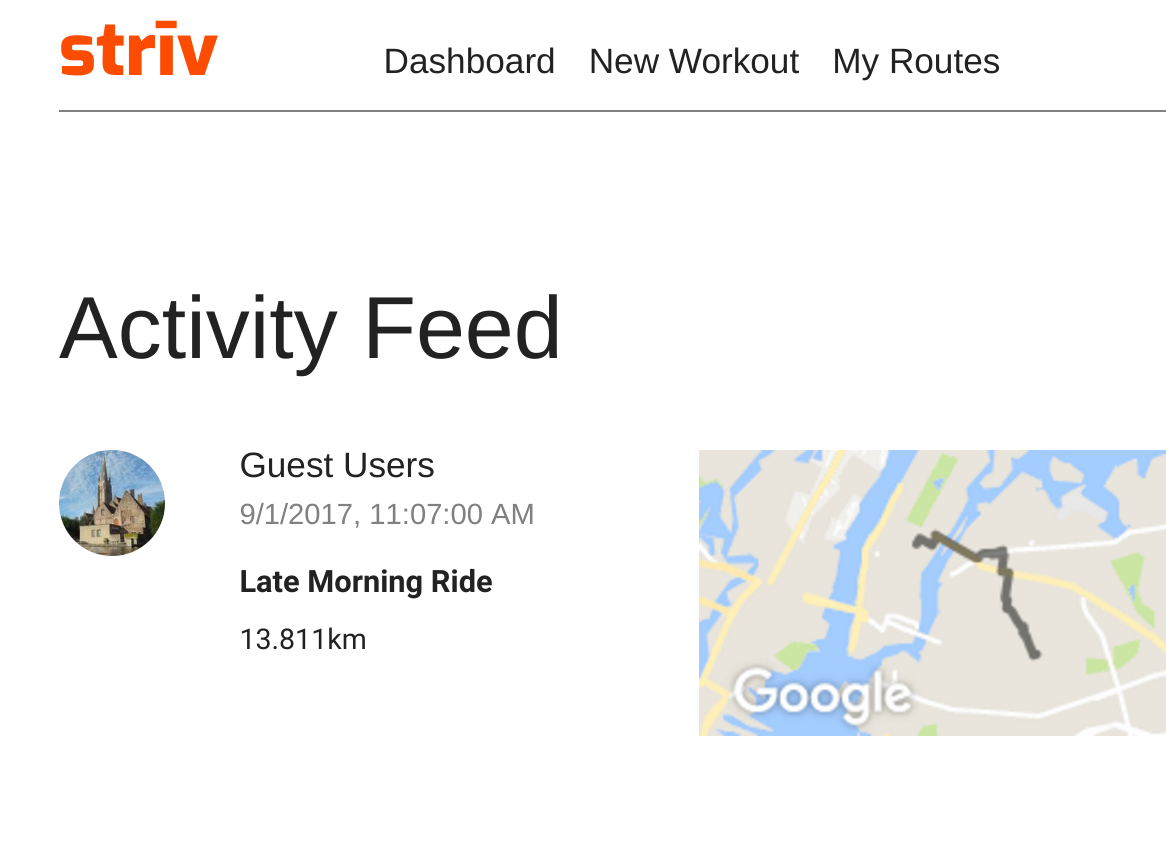The image size is (1166, 846).
Task: Click the Guest Users avatar photo
Action: click(x=112, y=503)
